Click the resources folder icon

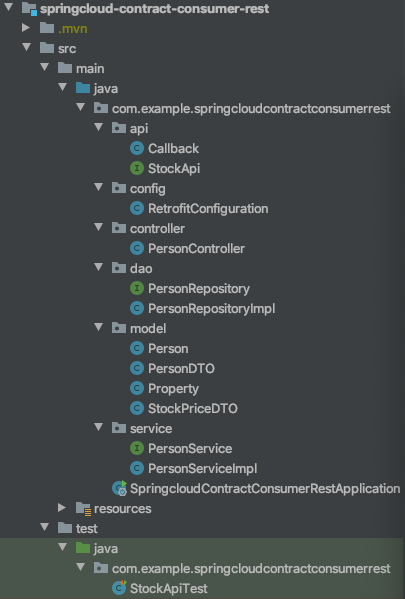(83, 508)
